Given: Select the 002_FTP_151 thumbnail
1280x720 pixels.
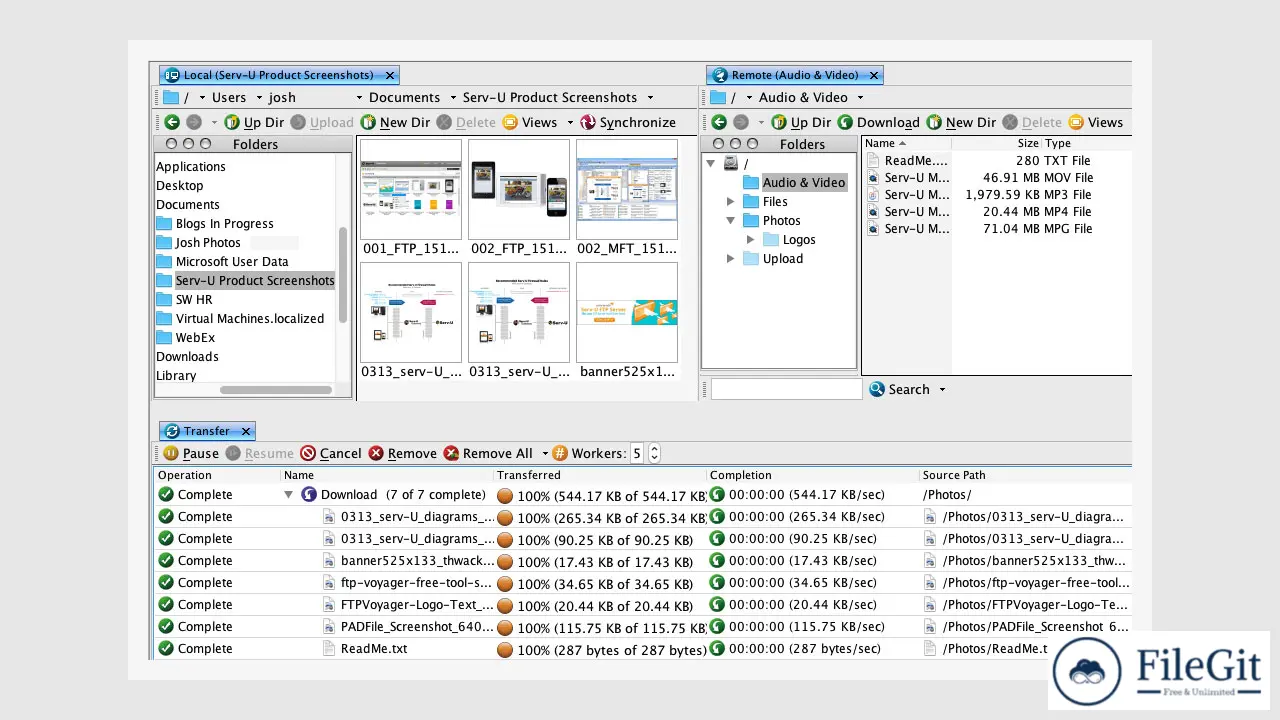Looking at the screenshot, I should (519, 198).
